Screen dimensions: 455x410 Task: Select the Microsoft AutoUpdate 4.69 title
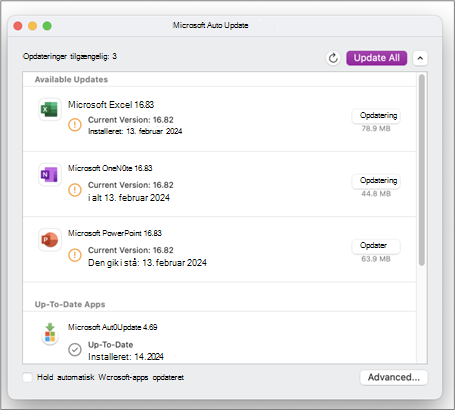pos(113,327)
